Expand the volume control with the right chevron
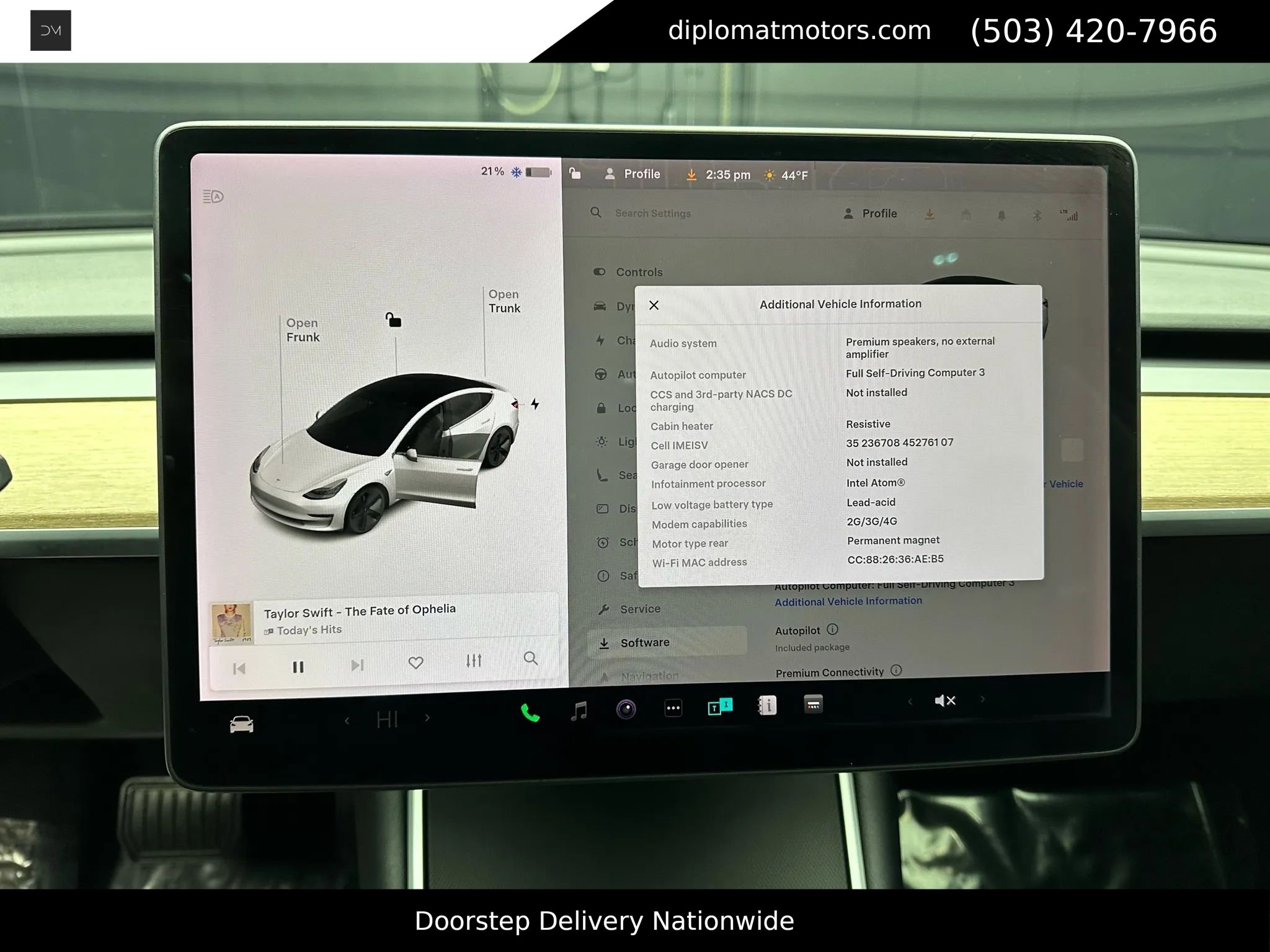 pyautogui.click(x=983, y=699)
